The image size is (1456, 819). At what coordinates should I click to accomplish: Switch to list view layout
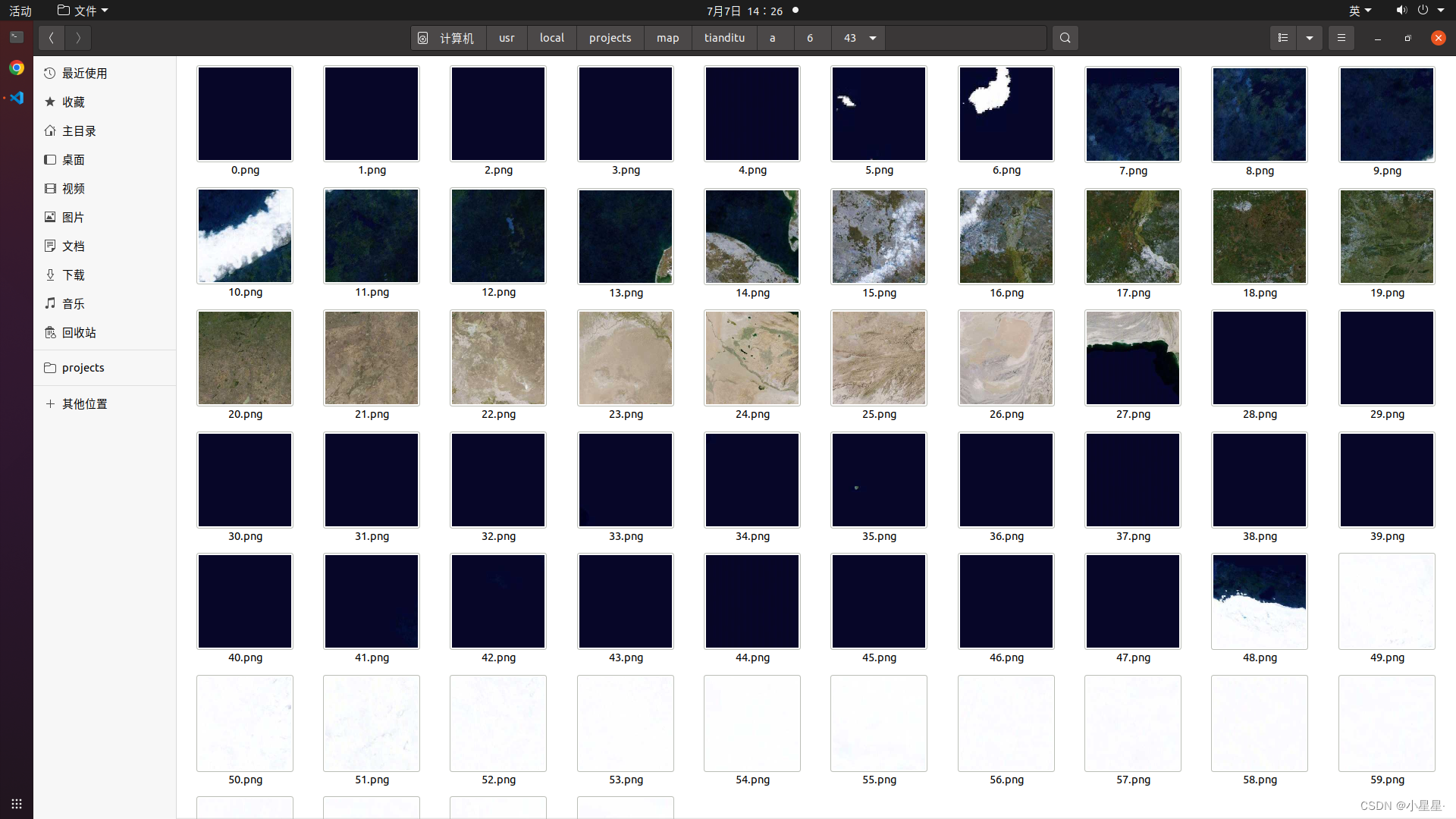[1283, 38]
